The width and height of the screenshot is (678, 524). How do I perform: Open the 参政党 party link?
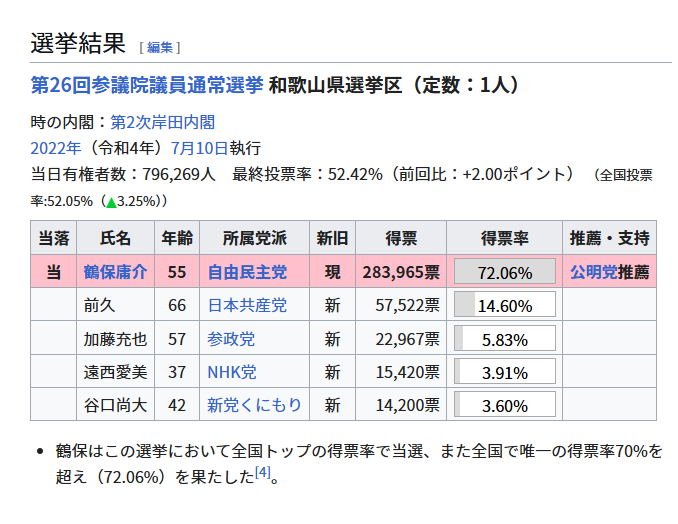[231, 339]
